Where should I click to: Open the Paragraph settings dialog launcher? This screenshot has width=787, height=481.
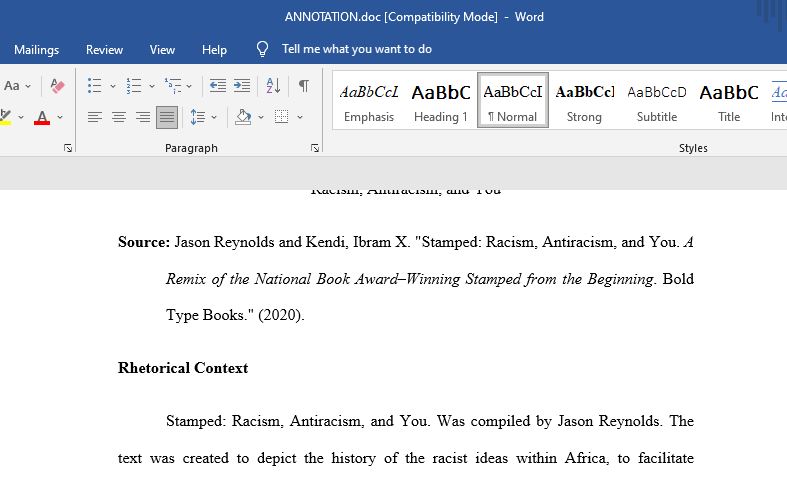[x=315, y=148]
